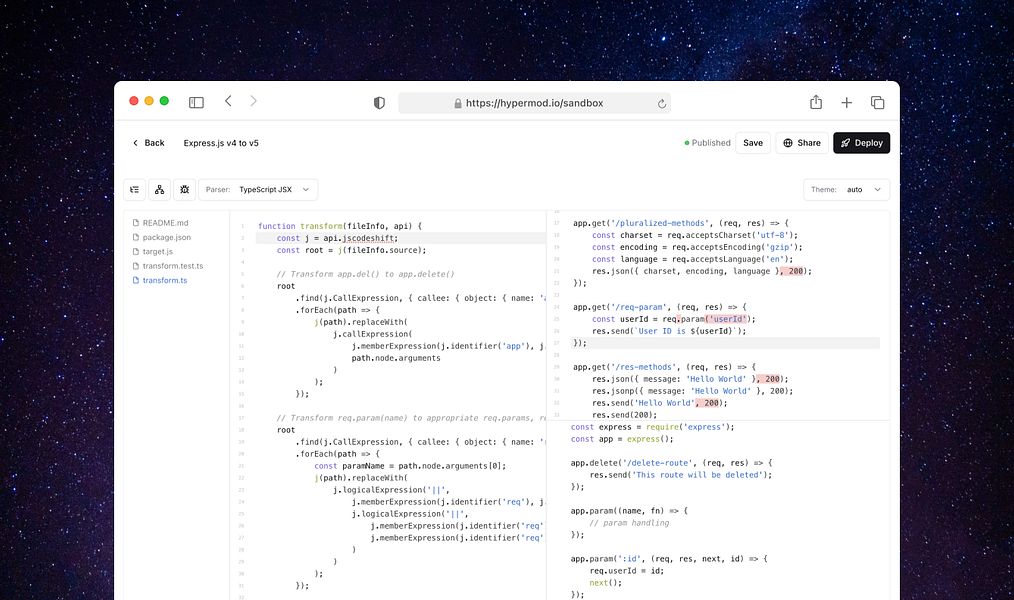Click "res.send('This route will be deleted')" line
The image size is (1014, 600).
[681, 475]
